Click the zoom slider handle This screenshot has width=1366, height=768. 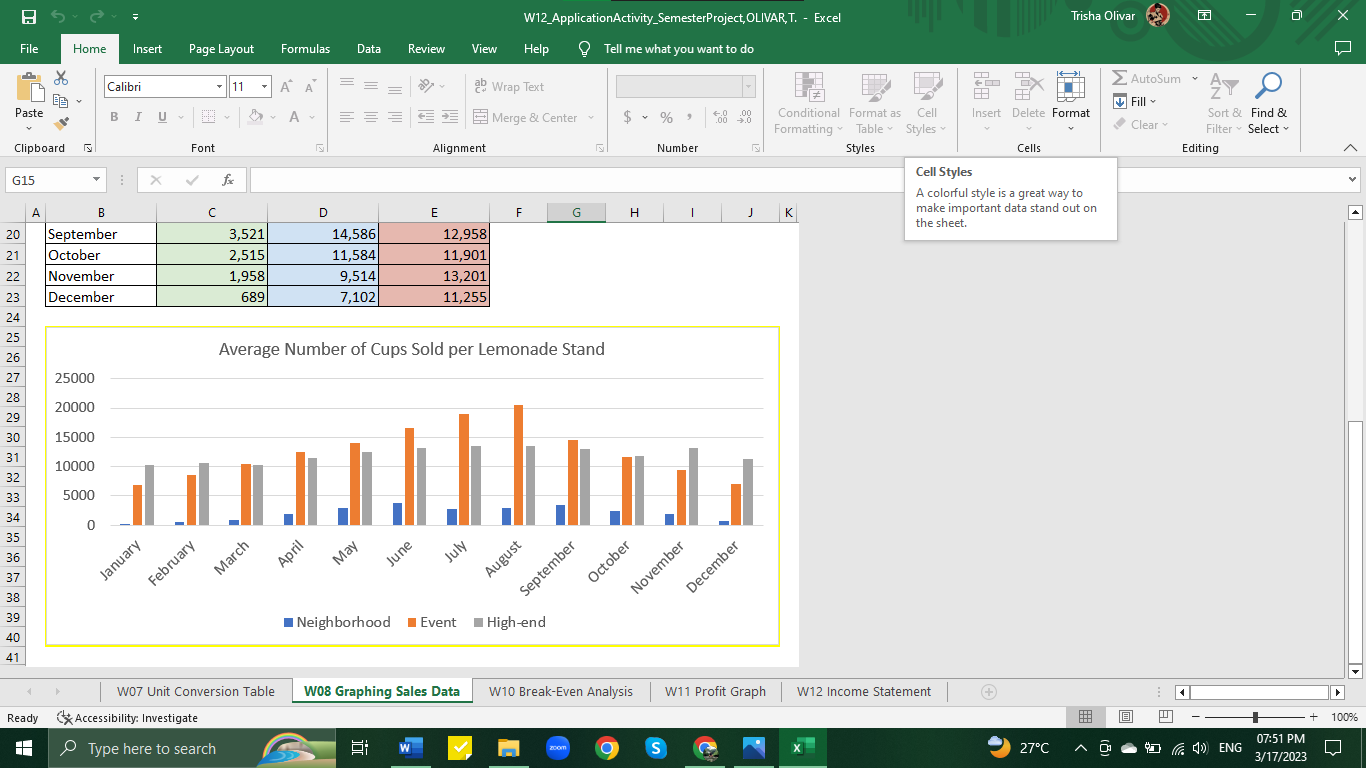(x=1255, y=718)
